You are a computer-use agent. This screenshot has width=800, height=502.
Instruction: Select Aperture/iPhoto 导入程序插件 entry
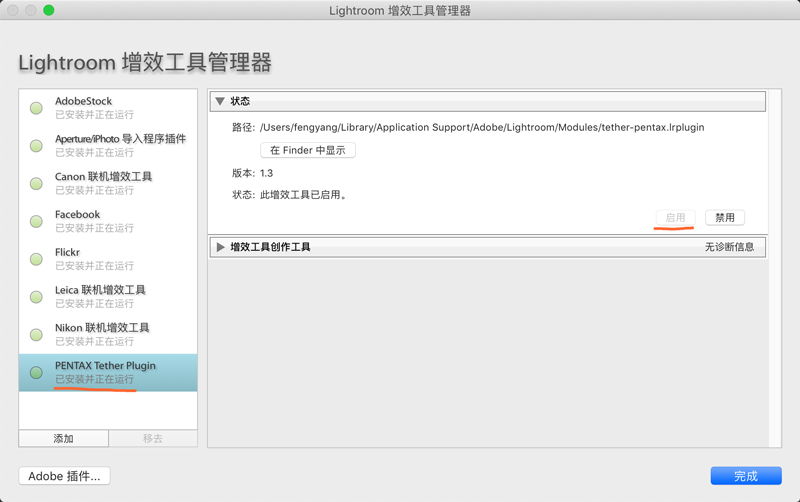point(108,145)
